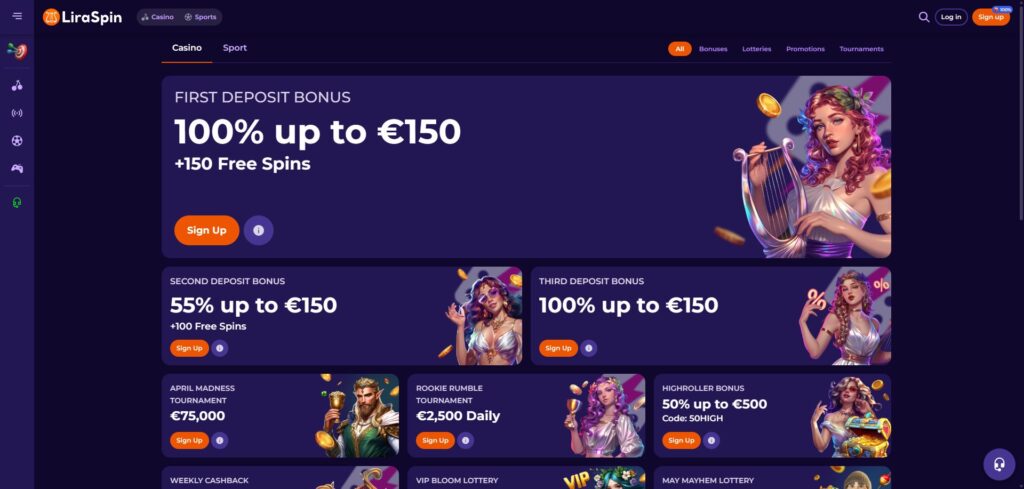Show info for Highroller Bonus

711,441
